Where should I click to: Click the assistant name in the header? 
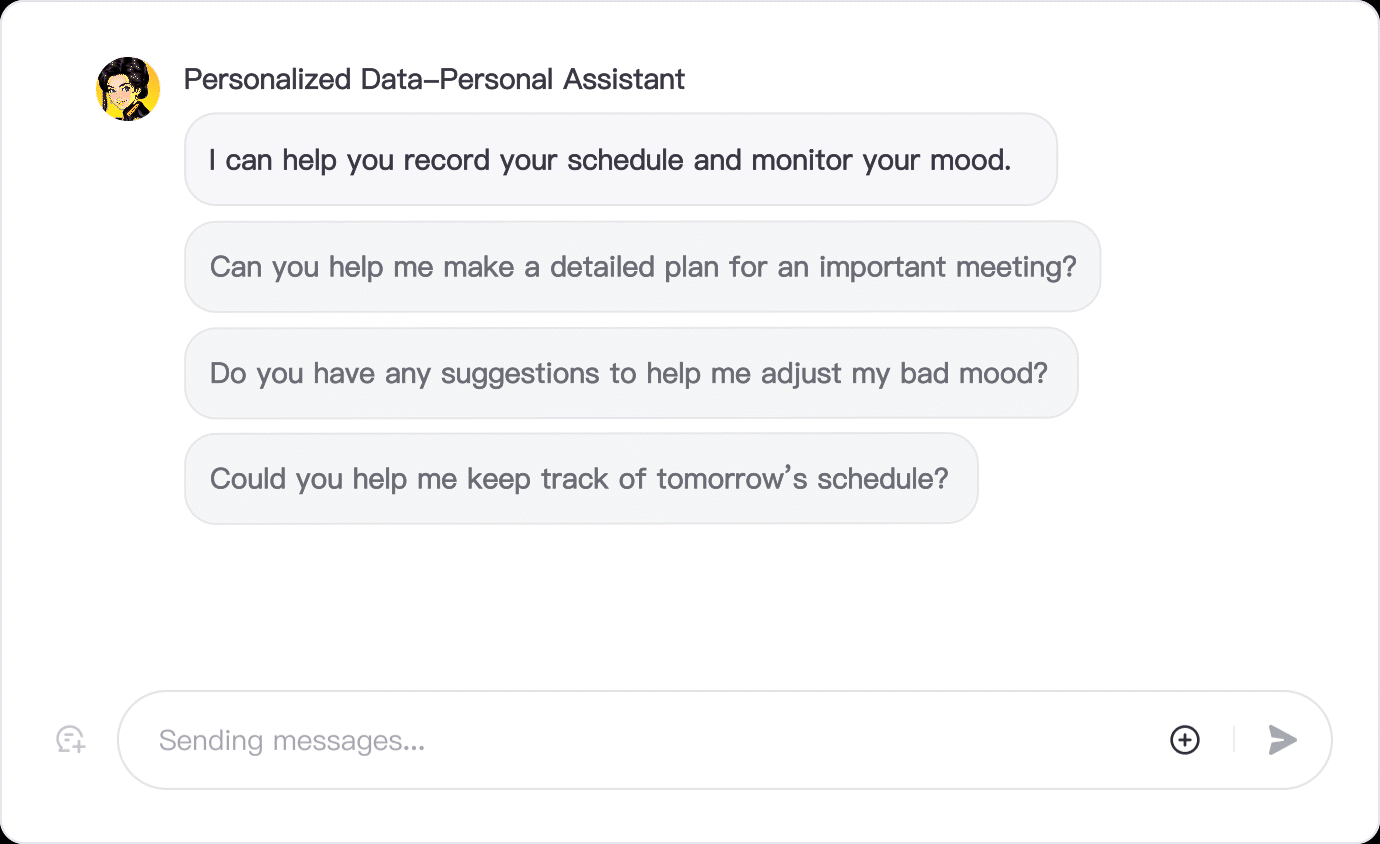pos(434,80)
